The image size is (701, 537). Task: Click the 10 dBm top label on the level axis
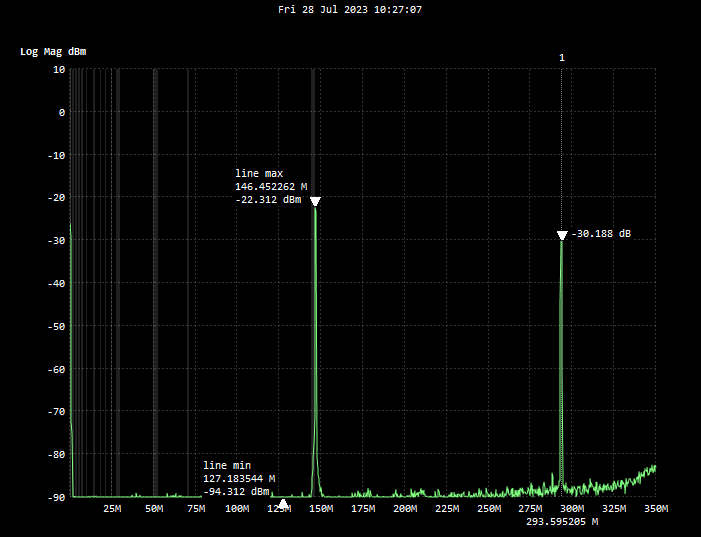pos(59,69)
